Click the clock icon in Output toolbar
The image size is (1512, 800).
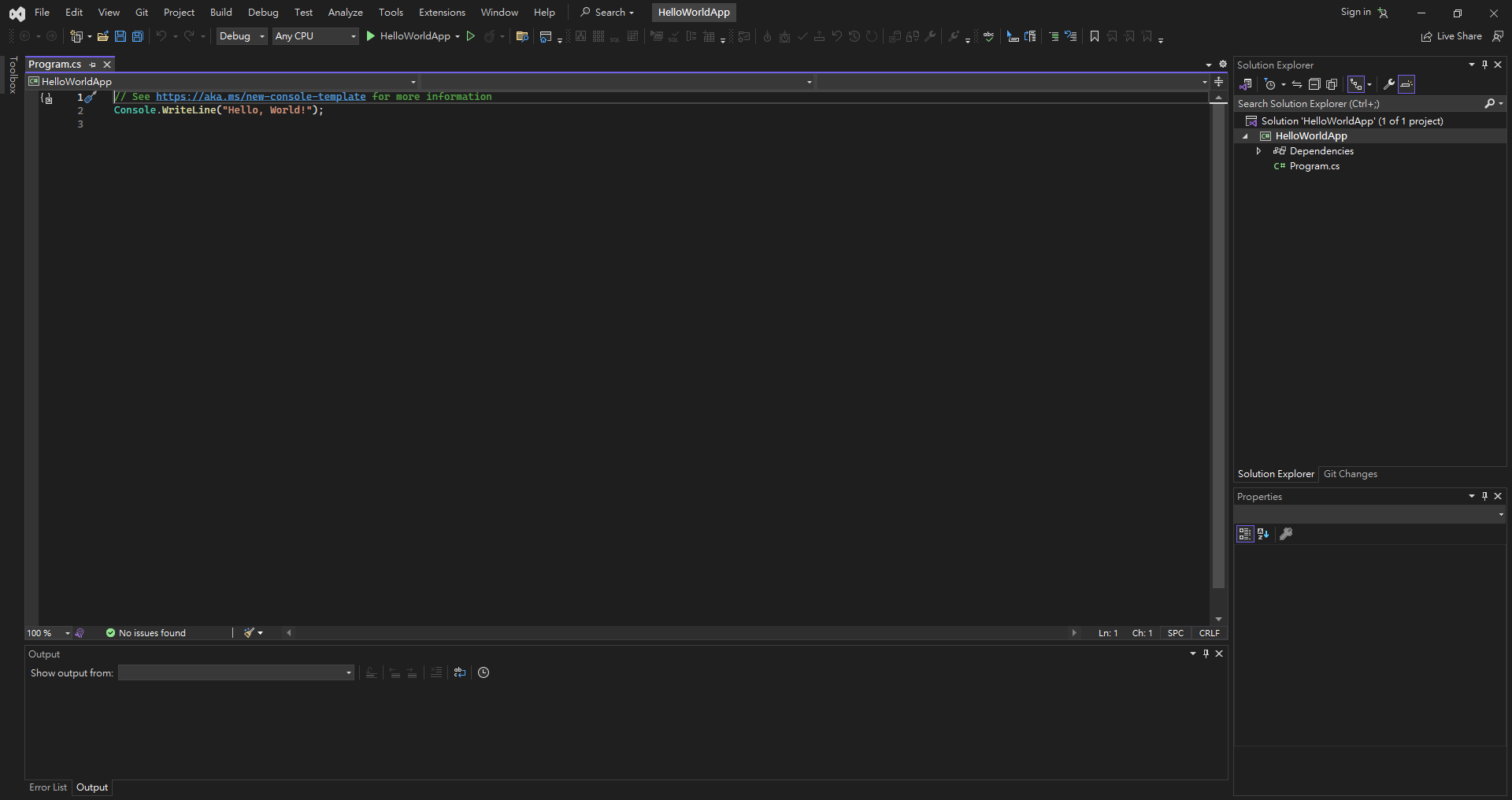[484, 672]
